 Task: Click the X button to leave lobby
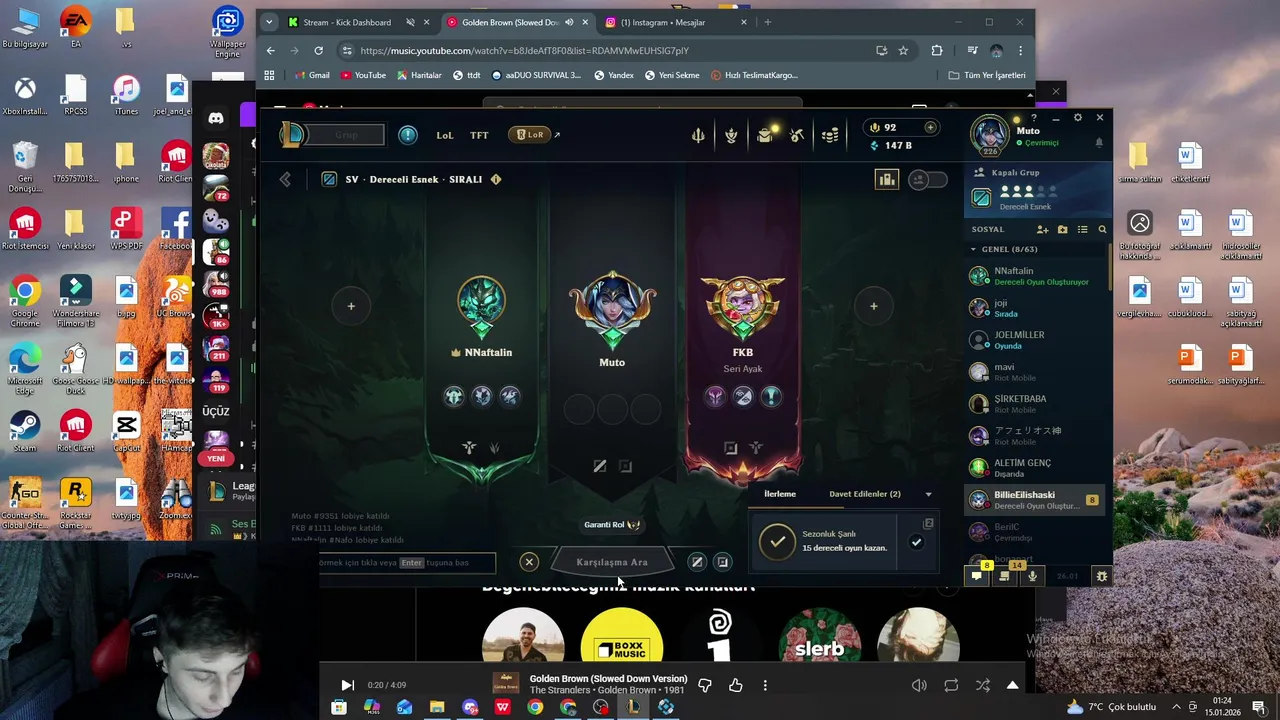click(529, 562)
